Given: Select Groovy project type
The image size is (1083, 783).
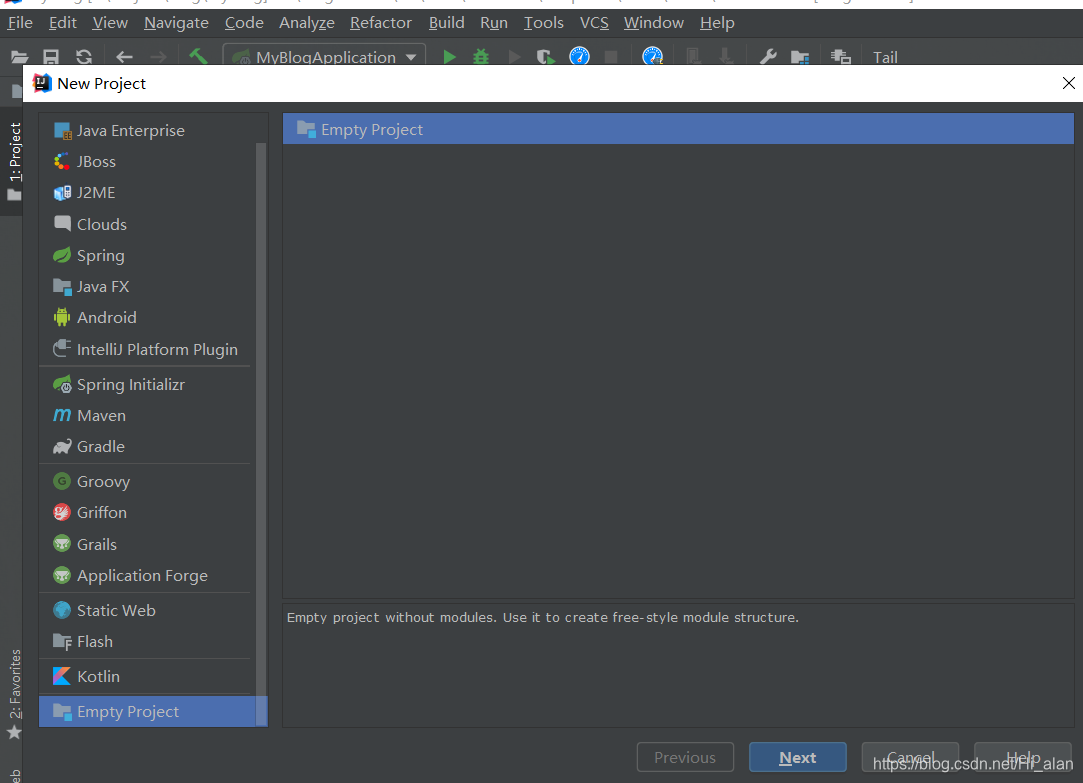Looking at the screenshot, I should (145, 481).
